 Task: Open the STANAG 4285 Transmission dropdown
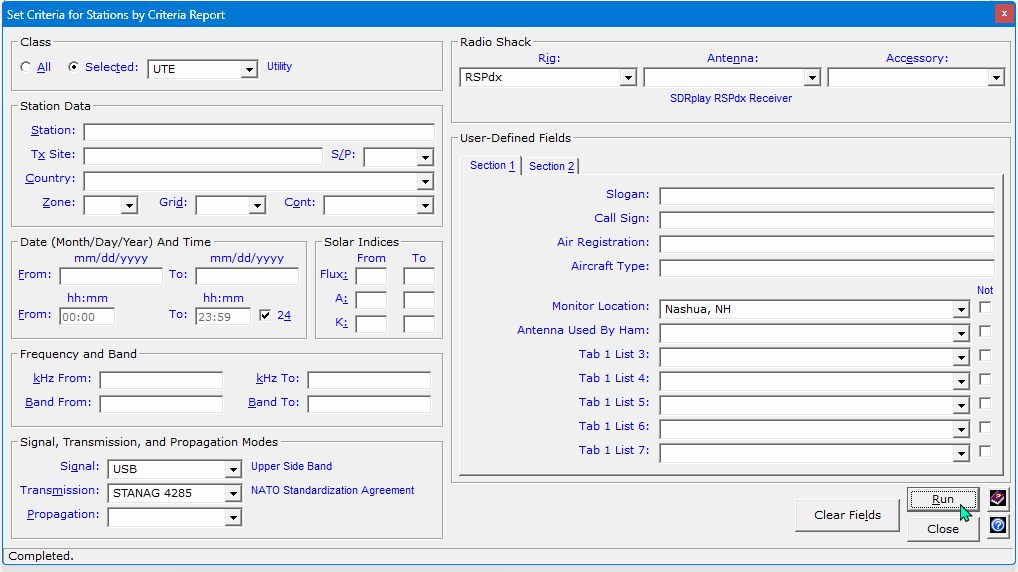coord(233,493)
